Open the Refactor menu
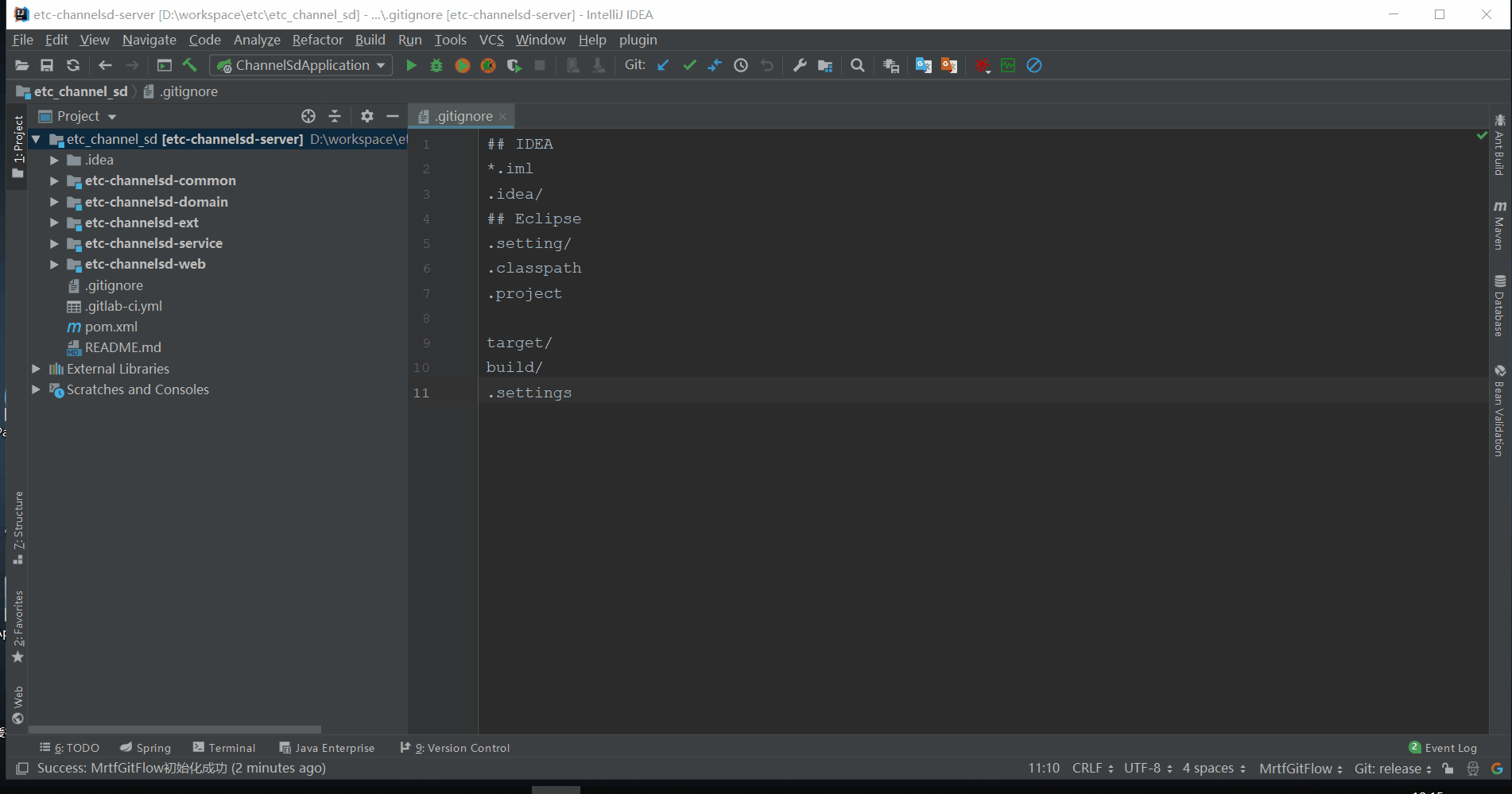1512x794 pixels. pos(317,40)
